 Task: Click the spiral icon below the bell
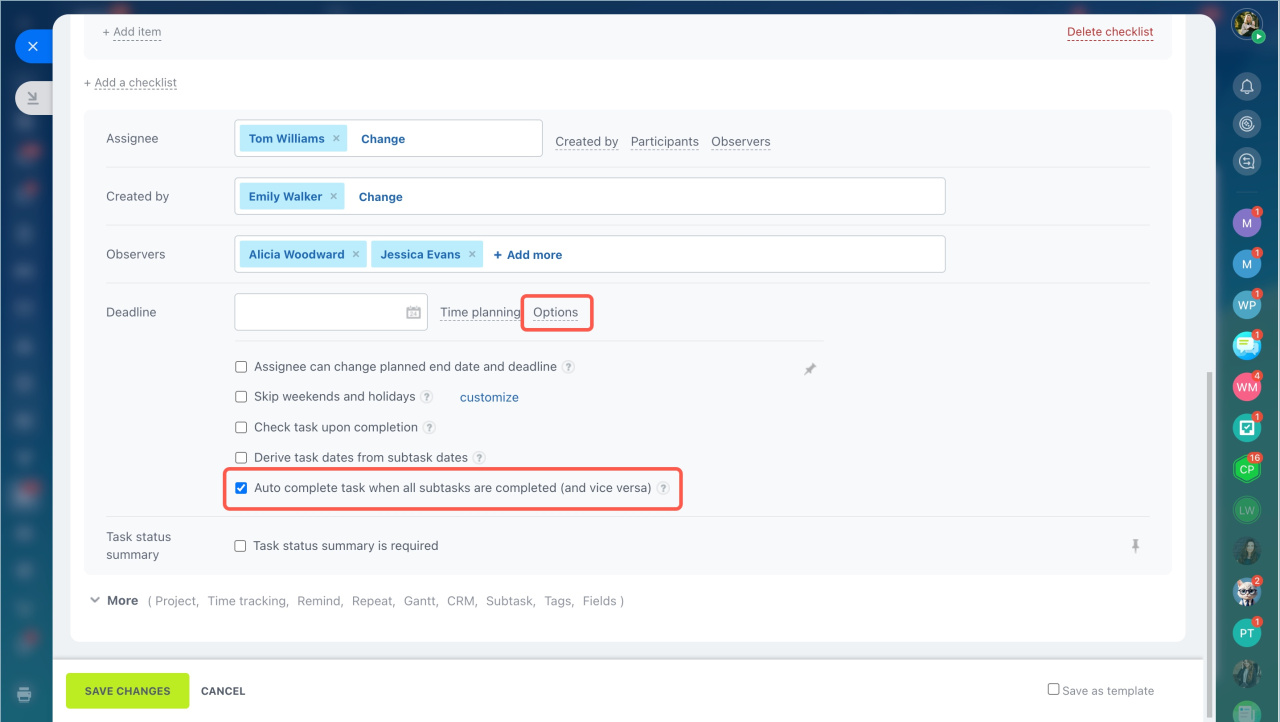(x=1247, y=123)
